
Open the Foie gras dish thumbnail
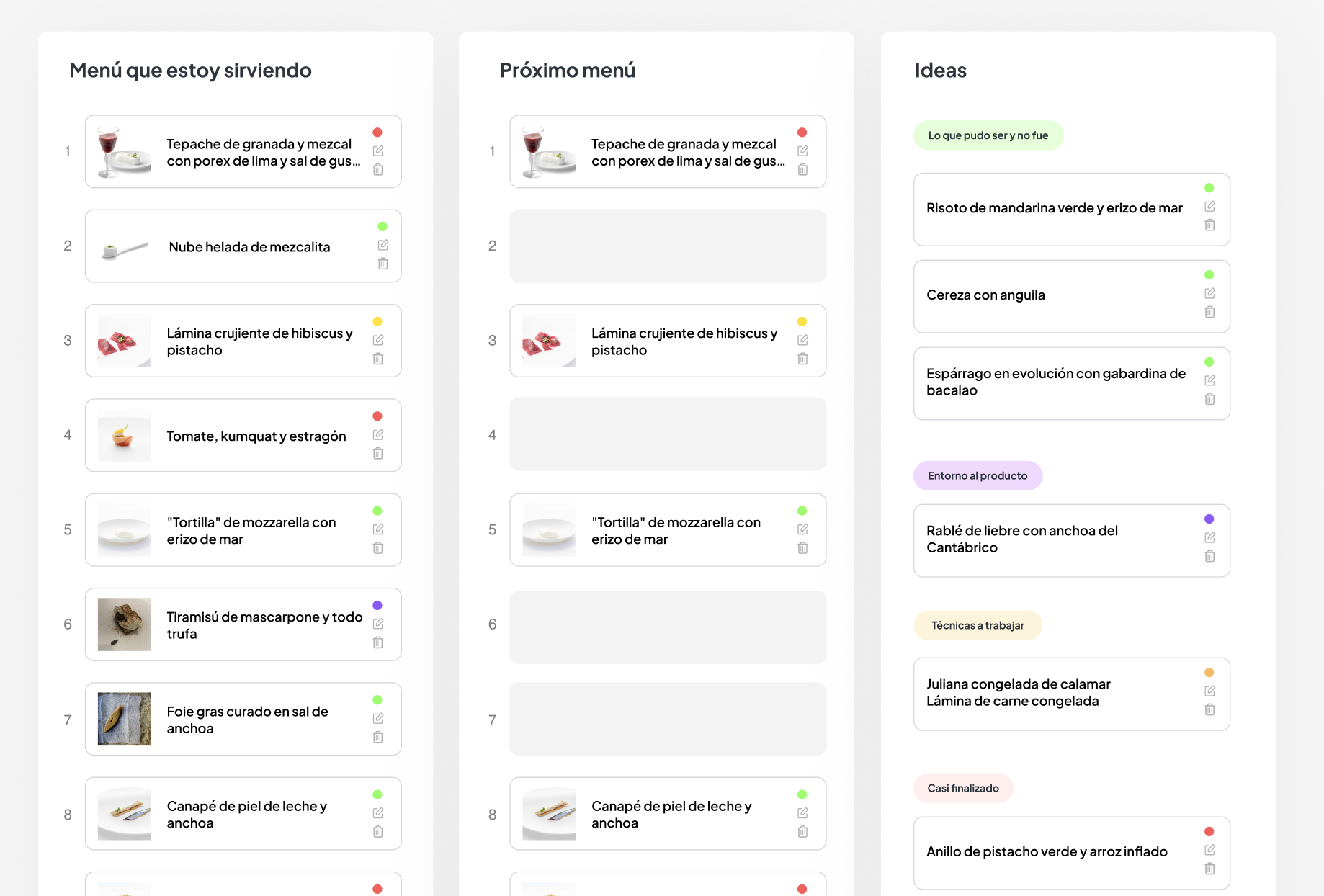(x=125, y=719)
